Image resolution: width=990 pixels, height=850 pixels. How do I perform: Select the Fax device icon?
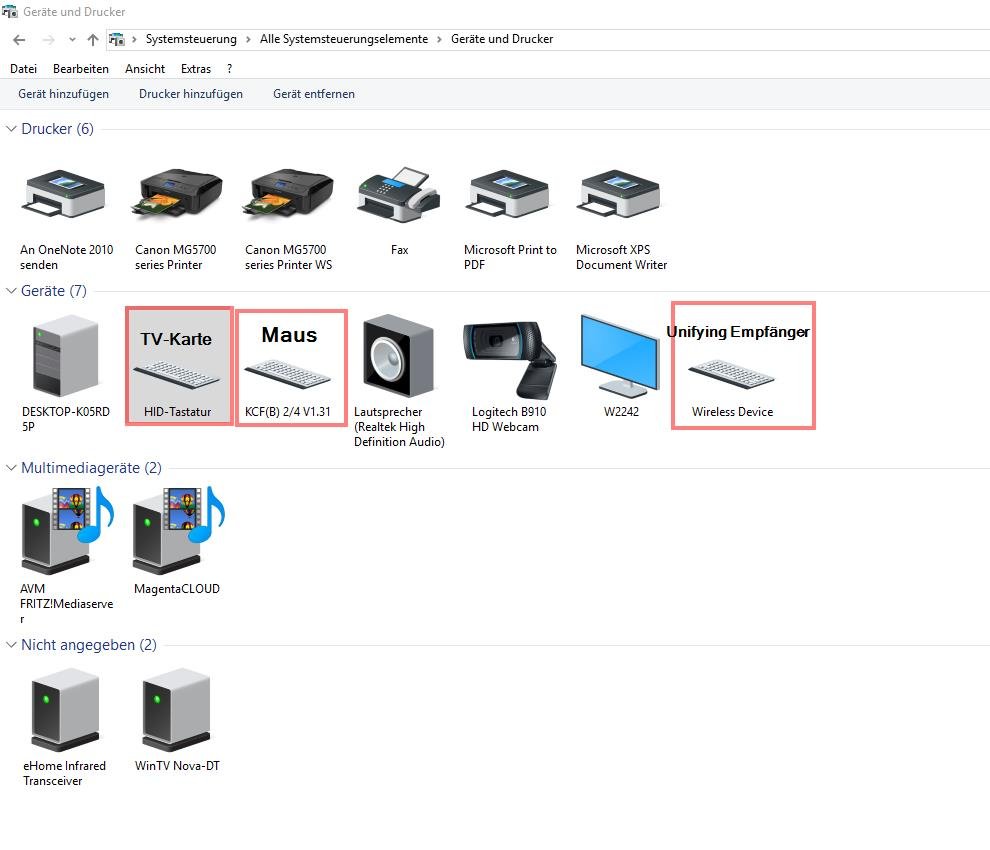pyautogui.click(x=399, y=195)
